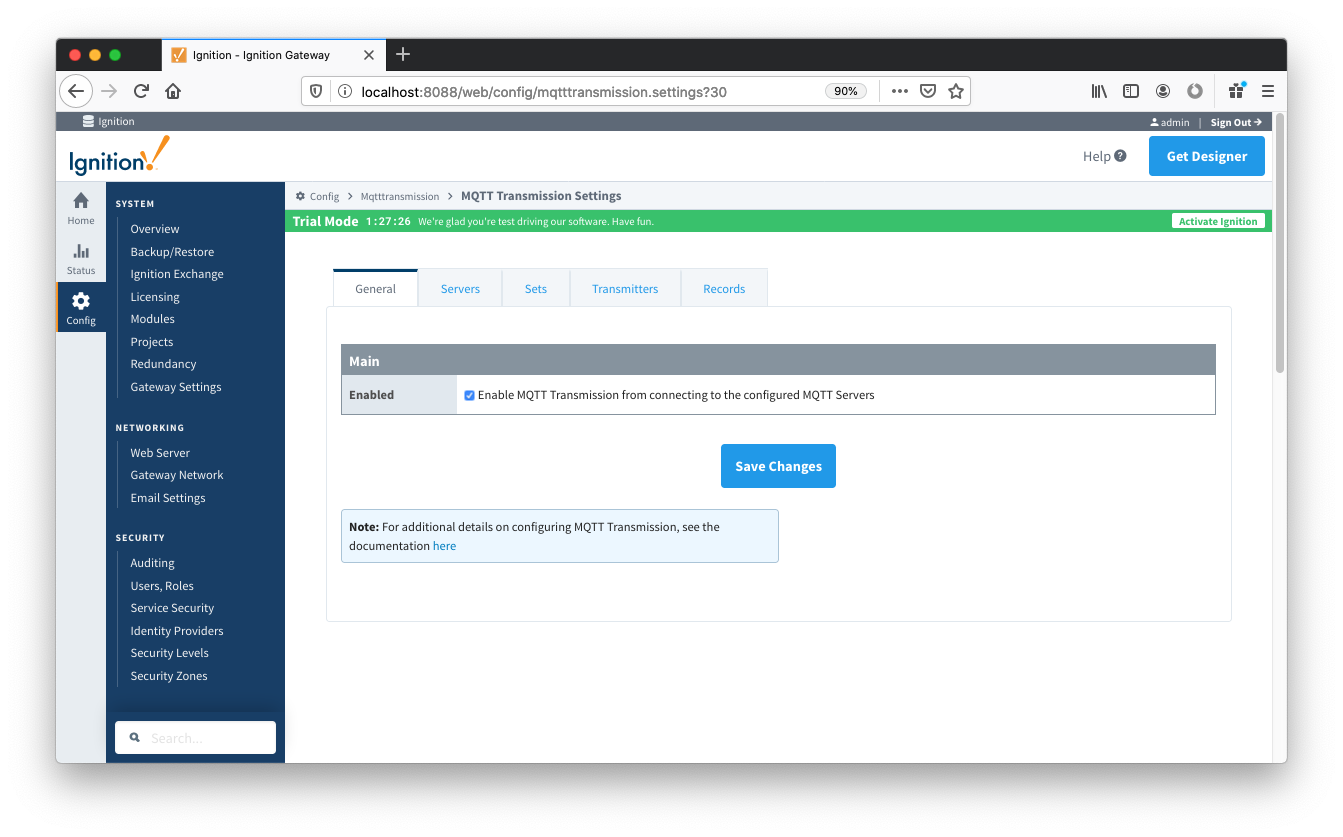Screen dimensions: 1343x837
Task: Click the 90% zoom level indicator
Action: click(x=846, y=91)
